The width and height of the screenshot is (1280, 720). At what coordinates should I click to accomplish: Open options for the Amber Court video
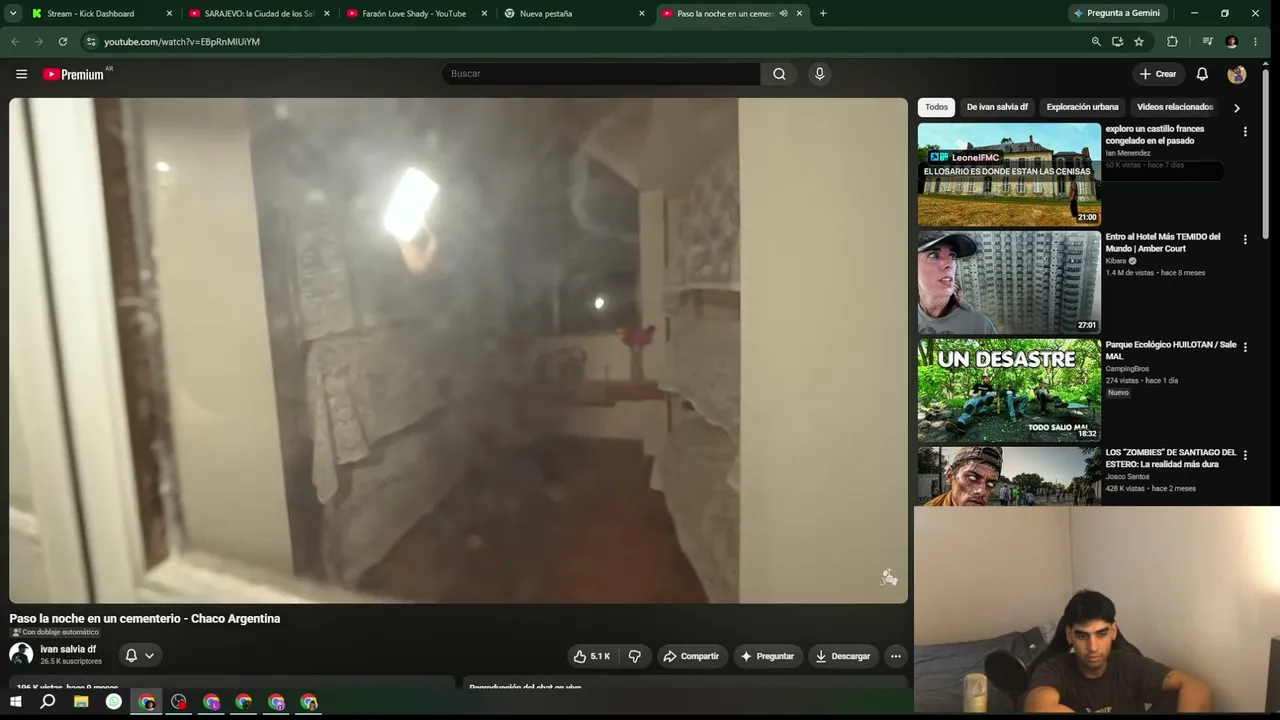1245,240
